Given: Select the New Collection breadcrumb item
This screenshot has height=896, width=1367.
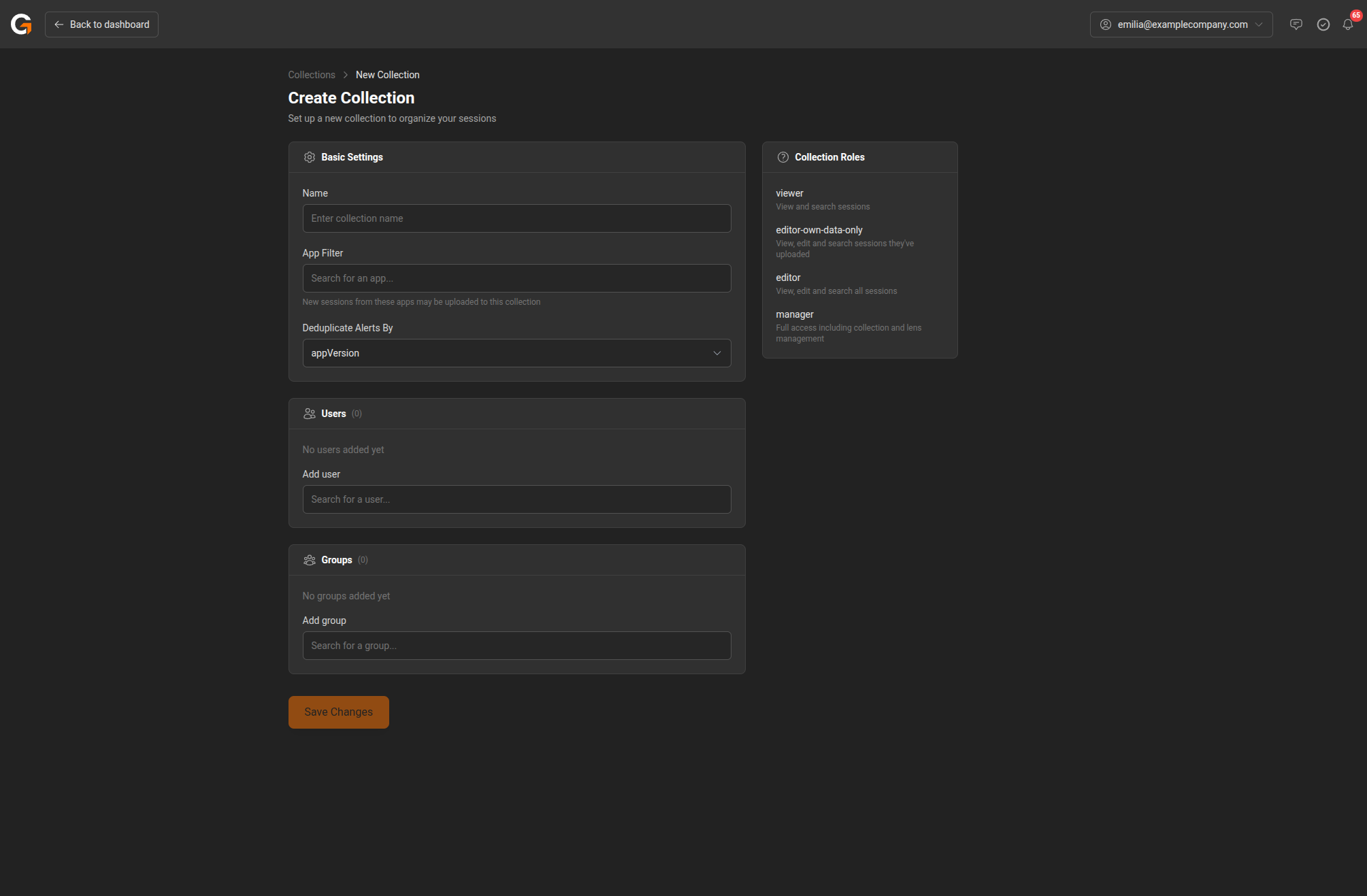Looking at the screenshot, I should (387, 75).
